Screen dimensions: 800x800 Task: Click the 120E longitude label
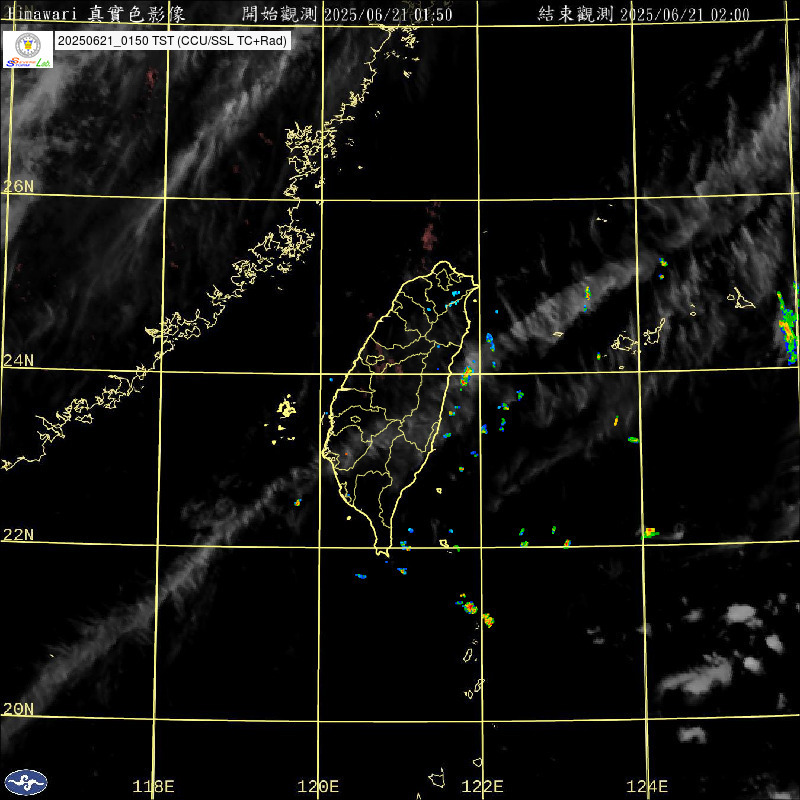tap(318, 786)
